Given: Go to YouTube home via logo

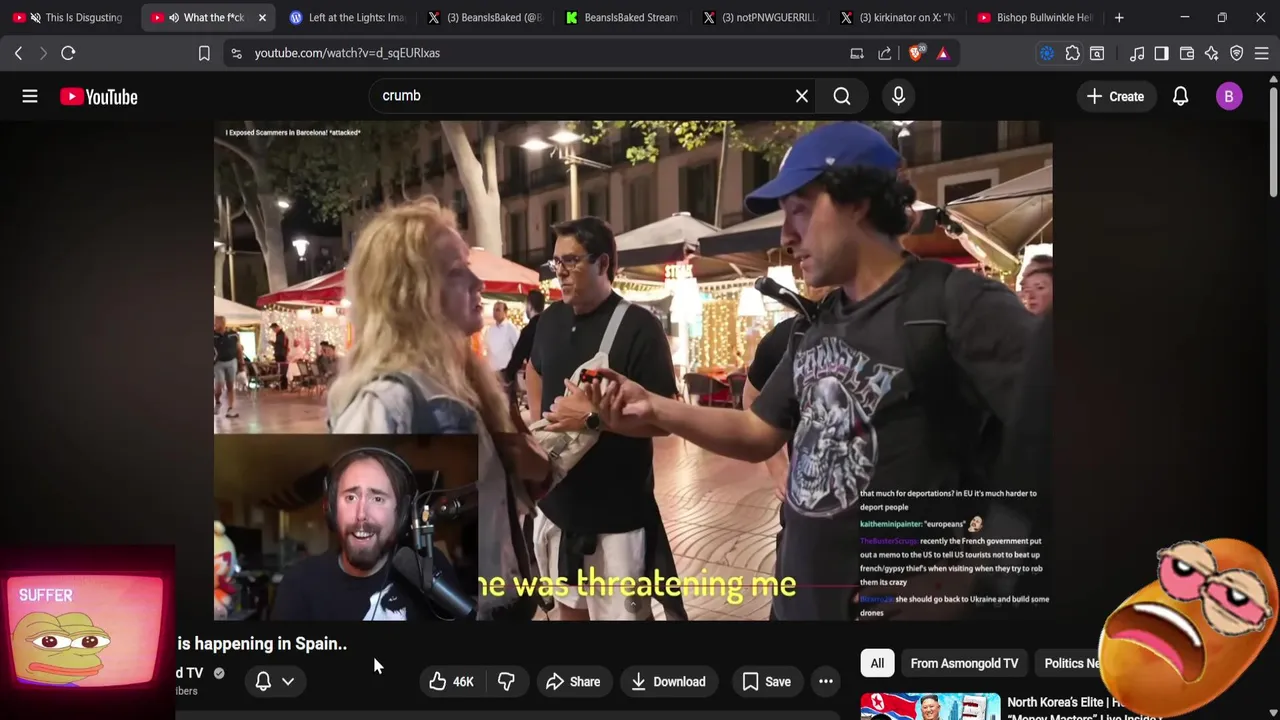Looking at the screenshot, I should point(98,97).
